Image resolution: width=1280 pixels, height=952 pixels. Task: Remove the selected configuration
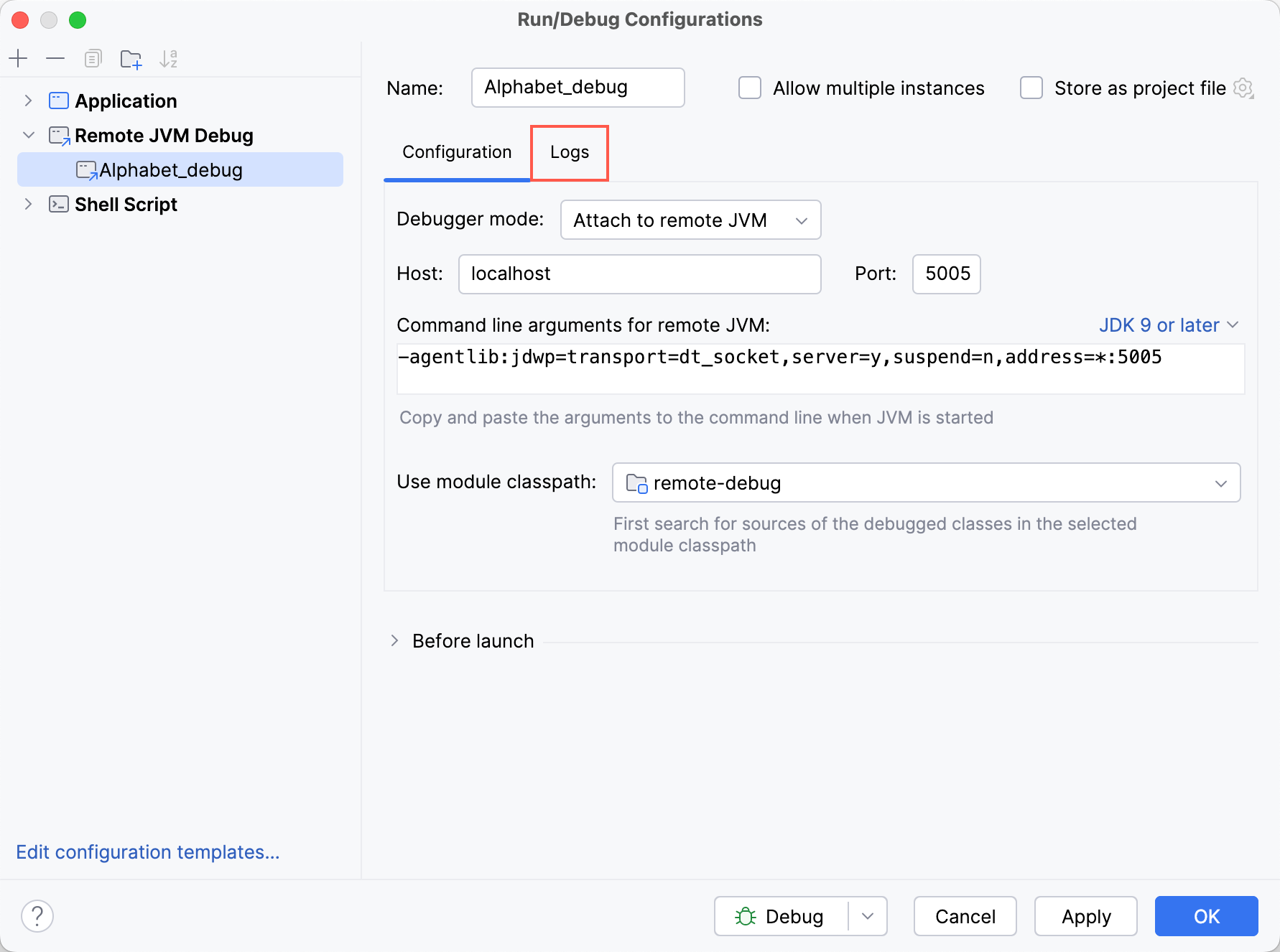tap(55, 58)
